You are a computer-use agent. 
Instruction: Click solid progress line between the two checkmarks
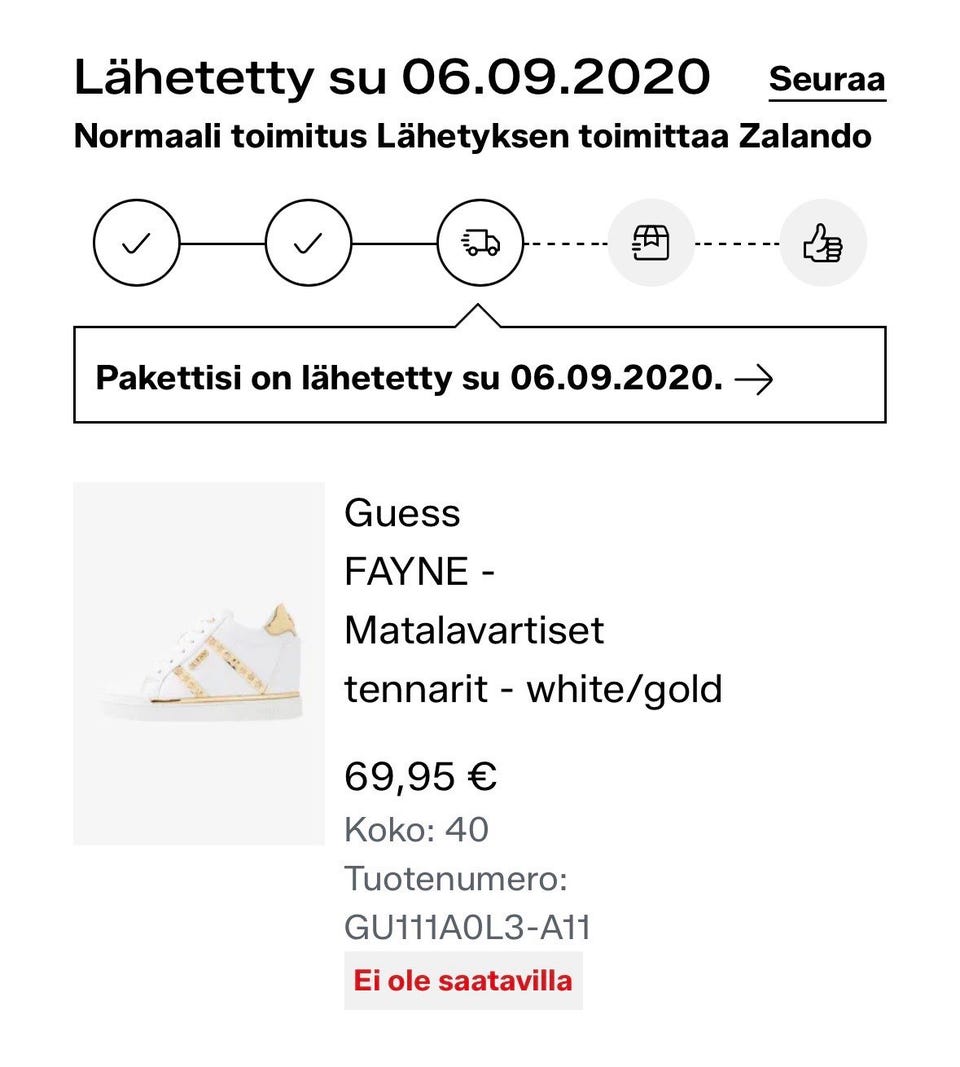(222, 243)
